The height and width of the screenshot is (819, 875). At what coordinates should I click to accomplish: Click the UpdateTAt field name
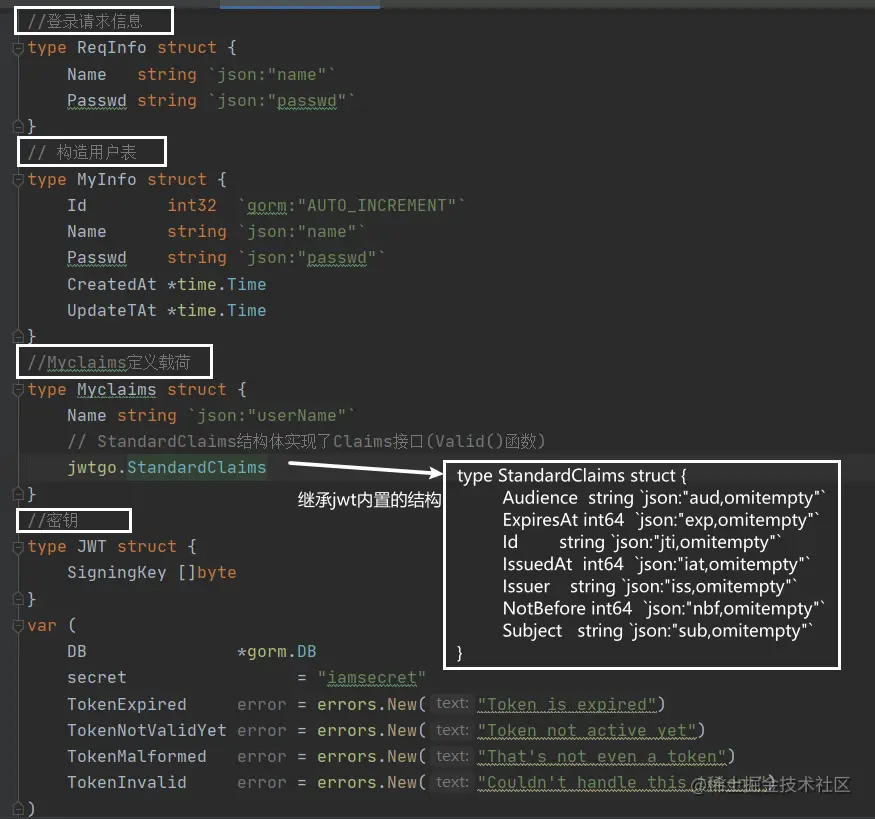(x=112, y=310)
